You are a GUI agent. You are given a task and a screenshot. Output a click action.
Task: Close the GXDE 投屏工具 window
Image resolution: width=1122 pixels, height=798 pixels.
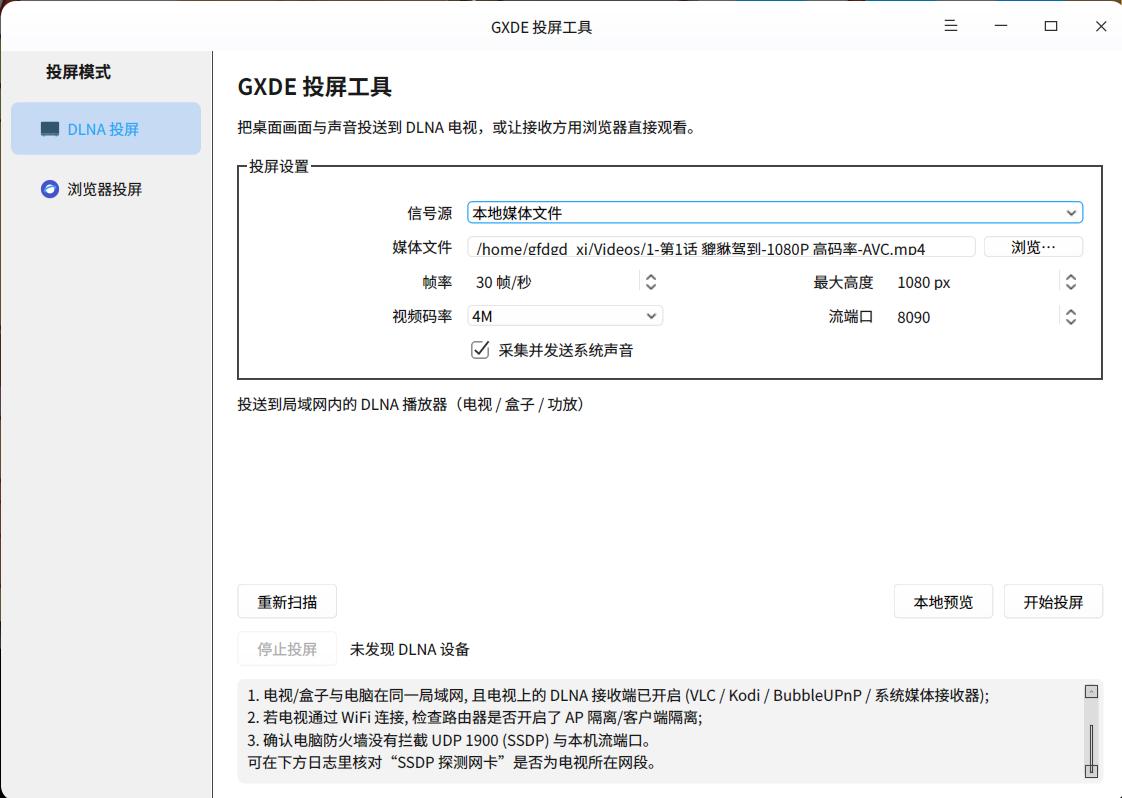pos(1101,26)
